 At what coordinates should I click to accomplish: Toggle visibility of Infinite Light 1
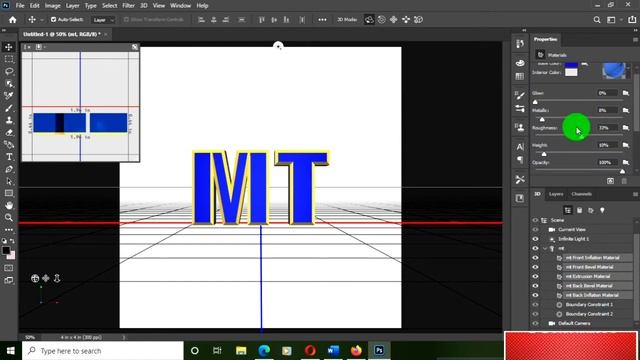click(x=535, y=239)
